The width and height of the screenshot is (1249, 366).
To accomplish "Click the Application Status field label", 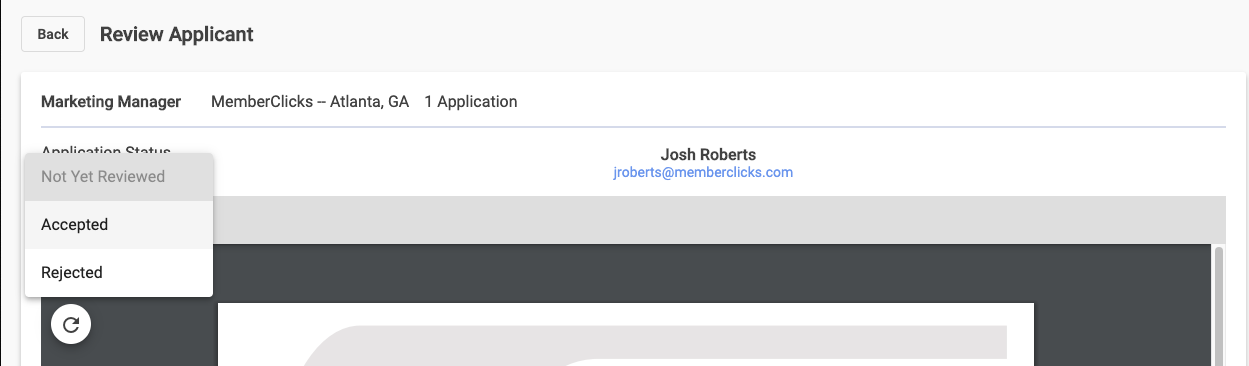I will click(106, 151).
